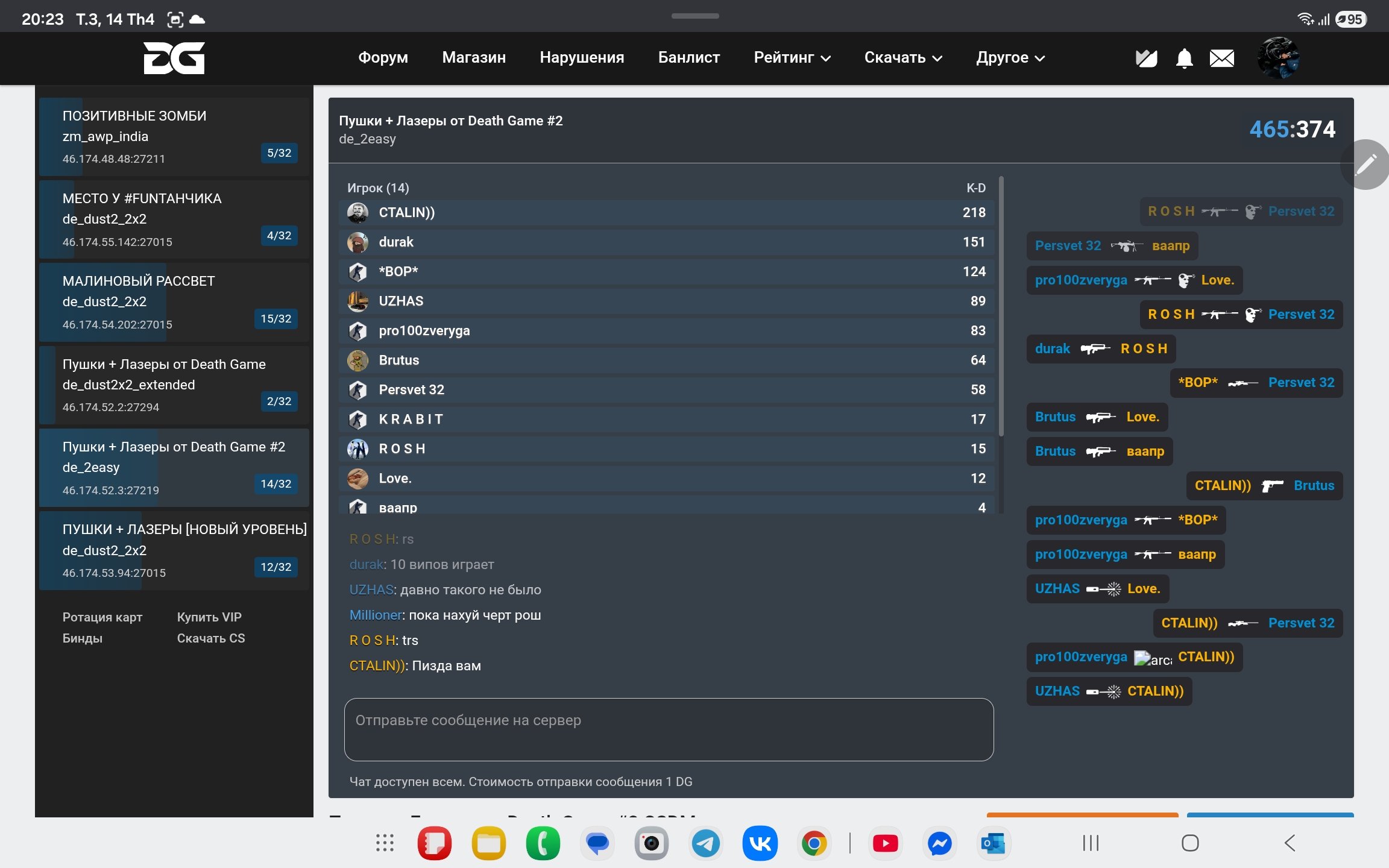Open VK app in the dock
This screenshot has width=1389, height=868.
(x=760, y=843)
